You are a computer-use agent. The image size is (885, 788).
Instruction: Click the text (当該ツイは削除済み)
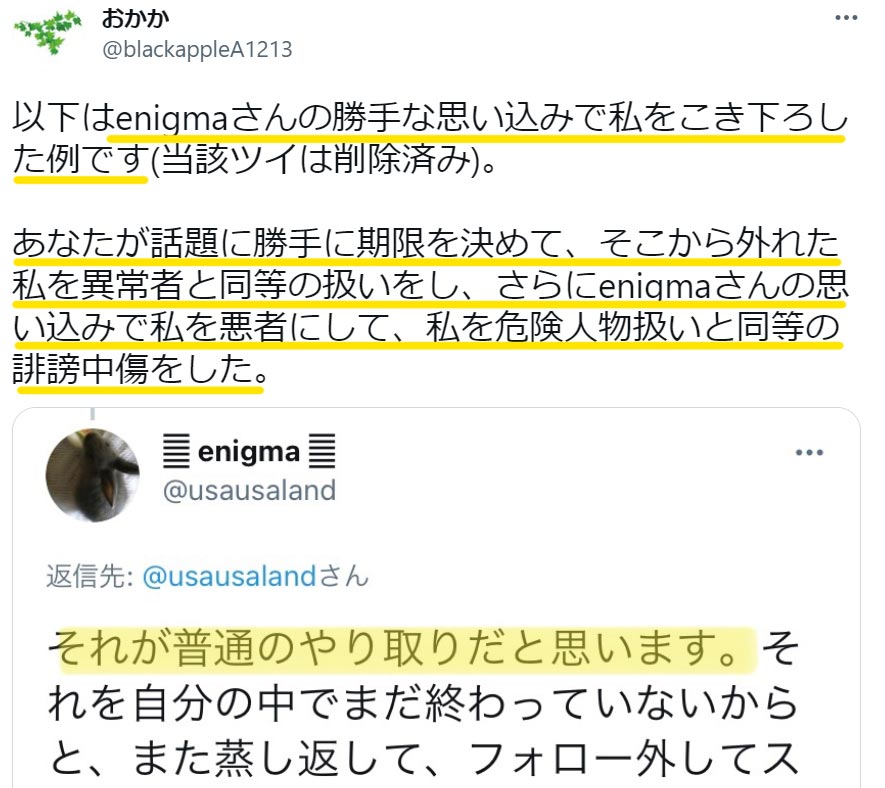(325, 160)
